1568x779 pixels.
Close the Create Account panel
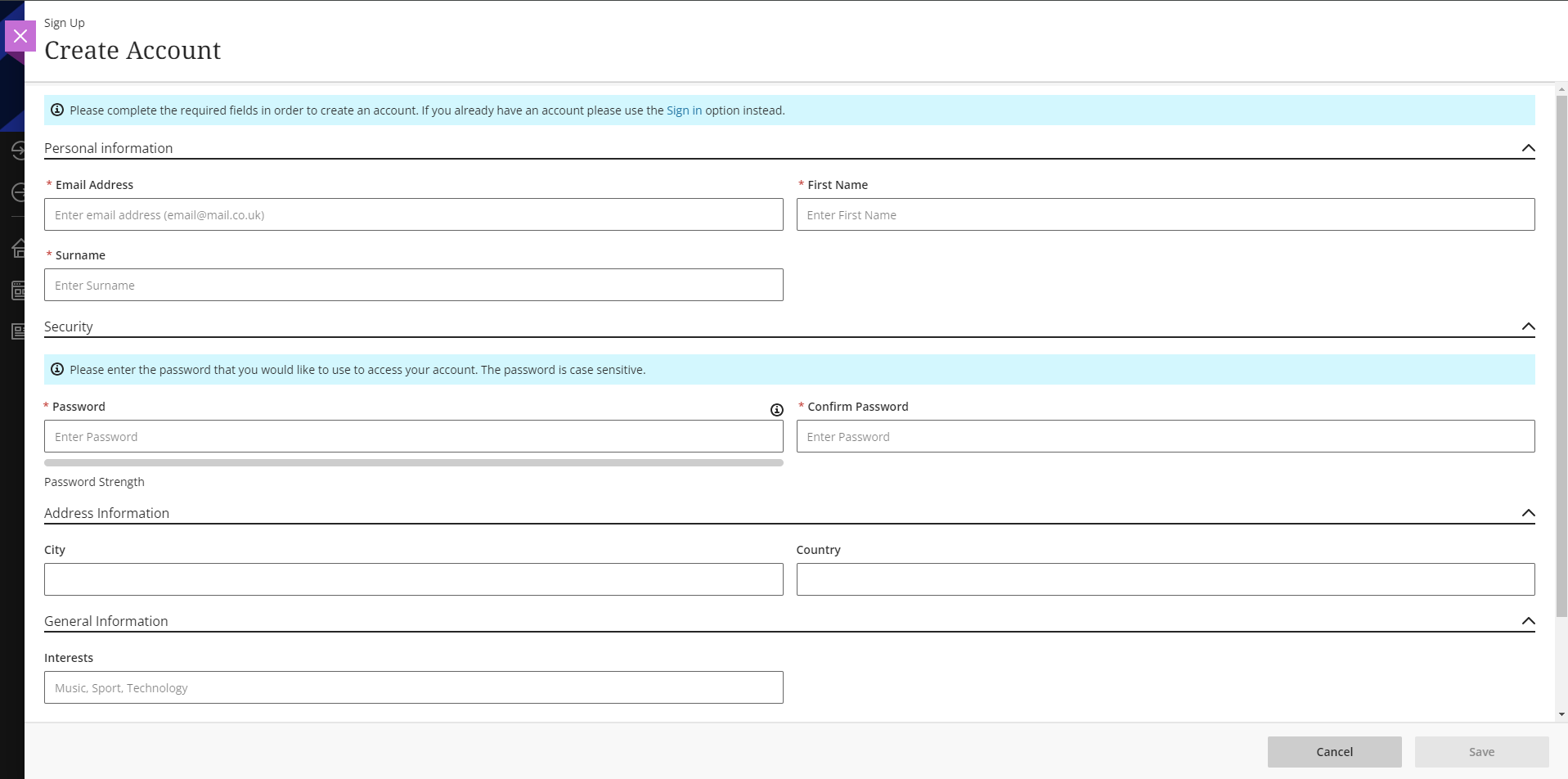click(20, 36)
